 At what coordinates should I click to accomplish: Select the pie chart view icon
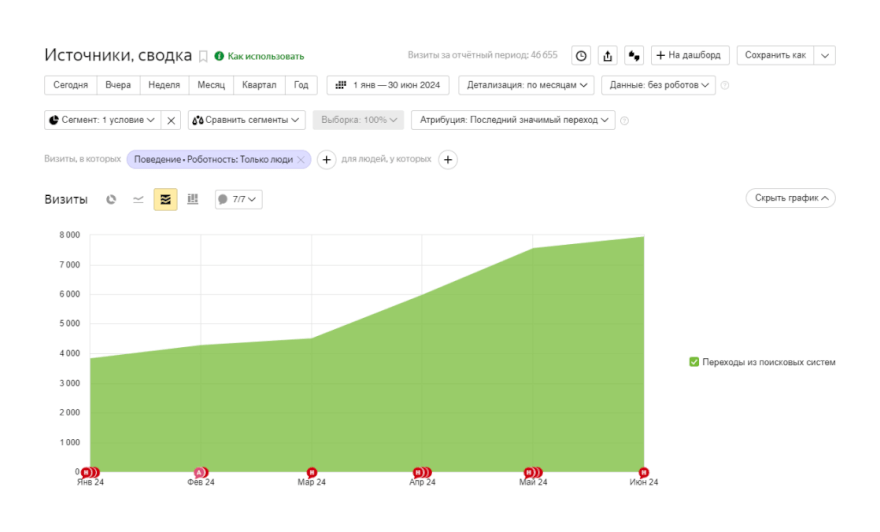[x=111, y=199]
